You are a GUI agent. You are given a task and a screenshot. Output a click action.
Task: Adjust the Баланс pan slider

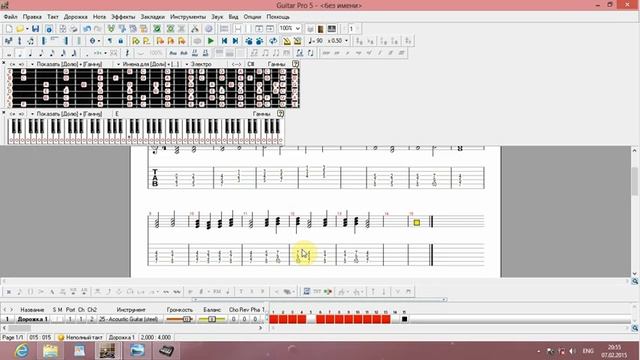212,319
